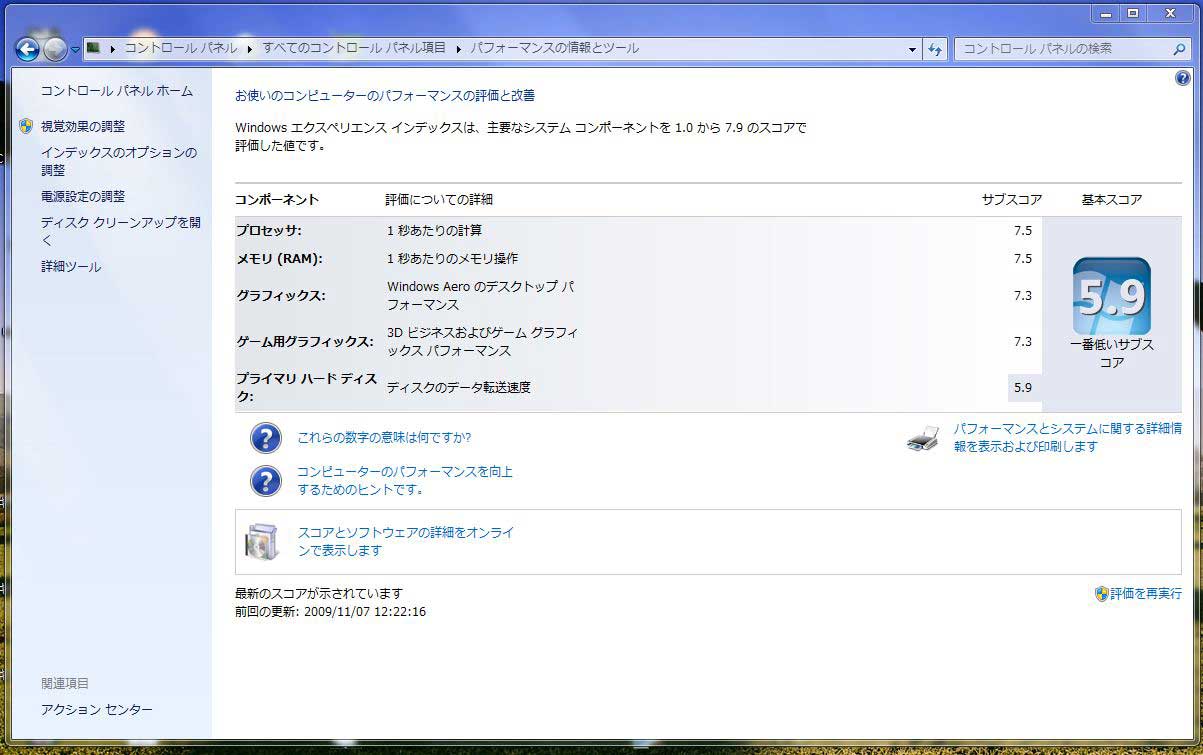Open ディスク クリーンアップを開く link
The image size is (1203, 755).
[x=121, y=231]
